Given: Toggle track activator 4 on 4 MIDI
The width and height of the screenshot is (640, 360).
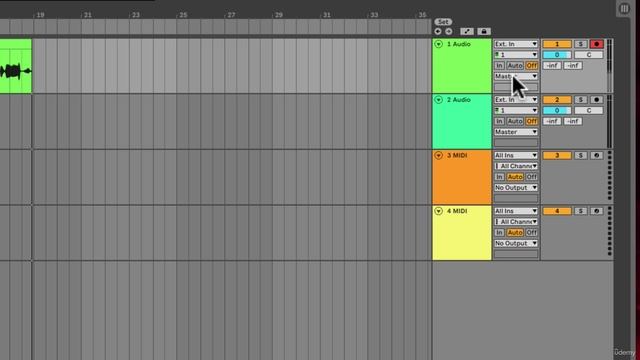Looking at the screenshot, I should point(557,211).
